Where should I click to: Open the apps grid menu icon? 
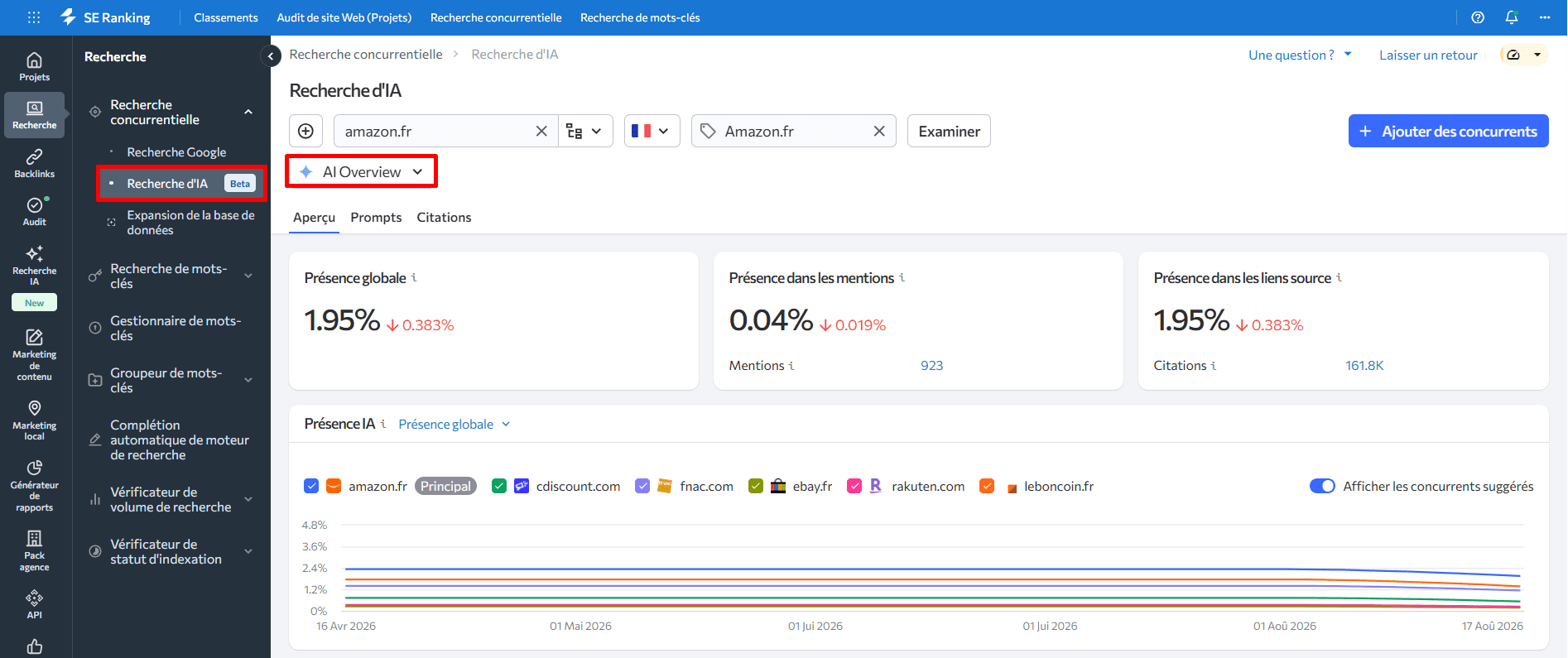[x=34, y=17]
